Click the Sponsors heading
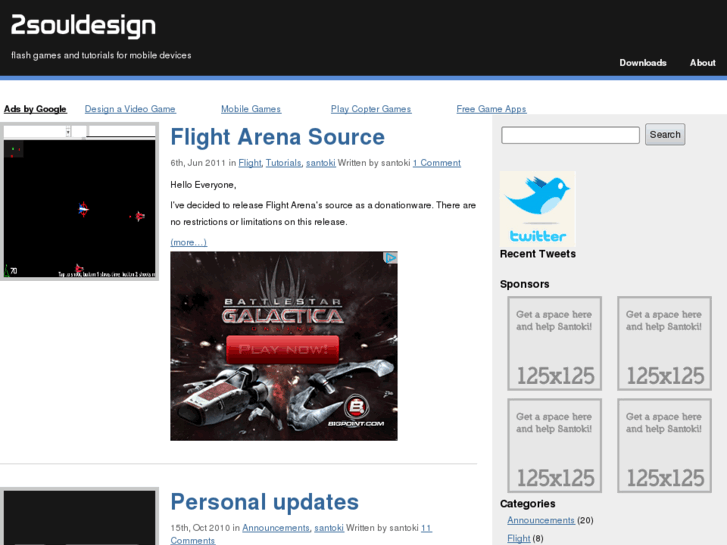This screenshot has height=545, width=727. 524,284
